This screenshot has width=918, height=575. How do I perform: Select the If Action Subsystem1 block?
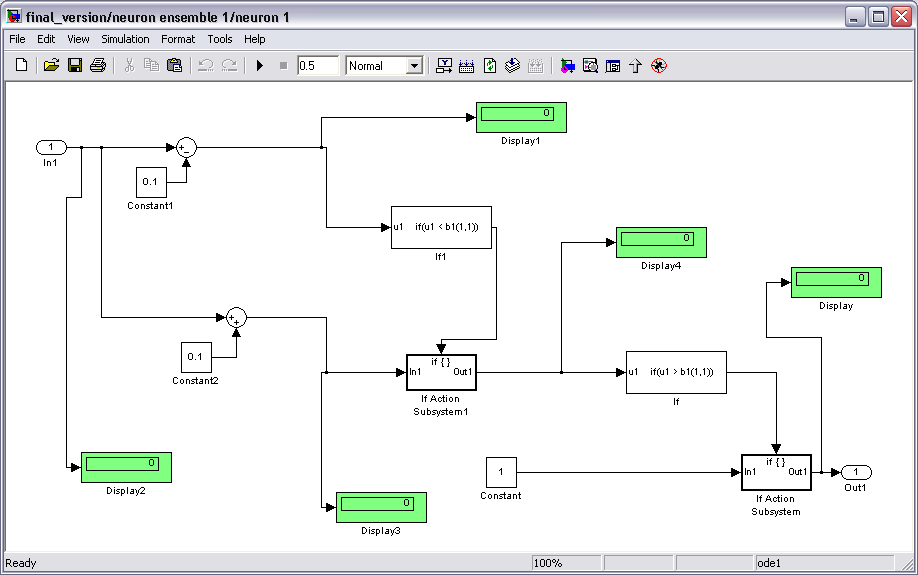click(441, 372)
